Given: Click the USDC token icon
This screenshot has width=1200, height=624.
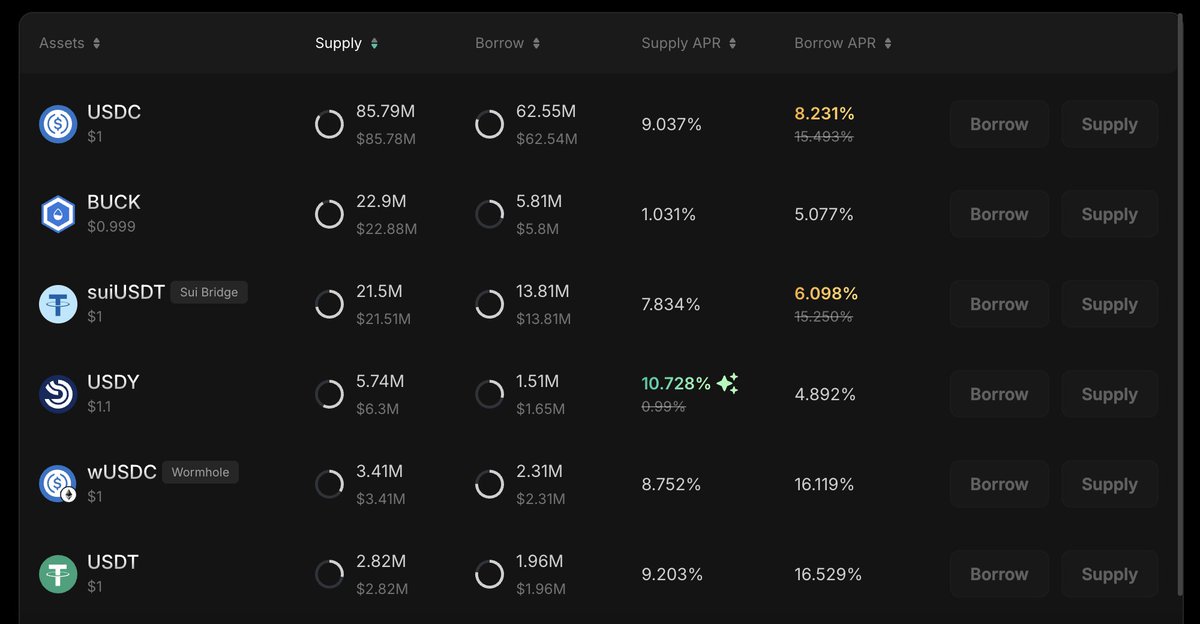Looking at the screenshot, I should (58, 124).
